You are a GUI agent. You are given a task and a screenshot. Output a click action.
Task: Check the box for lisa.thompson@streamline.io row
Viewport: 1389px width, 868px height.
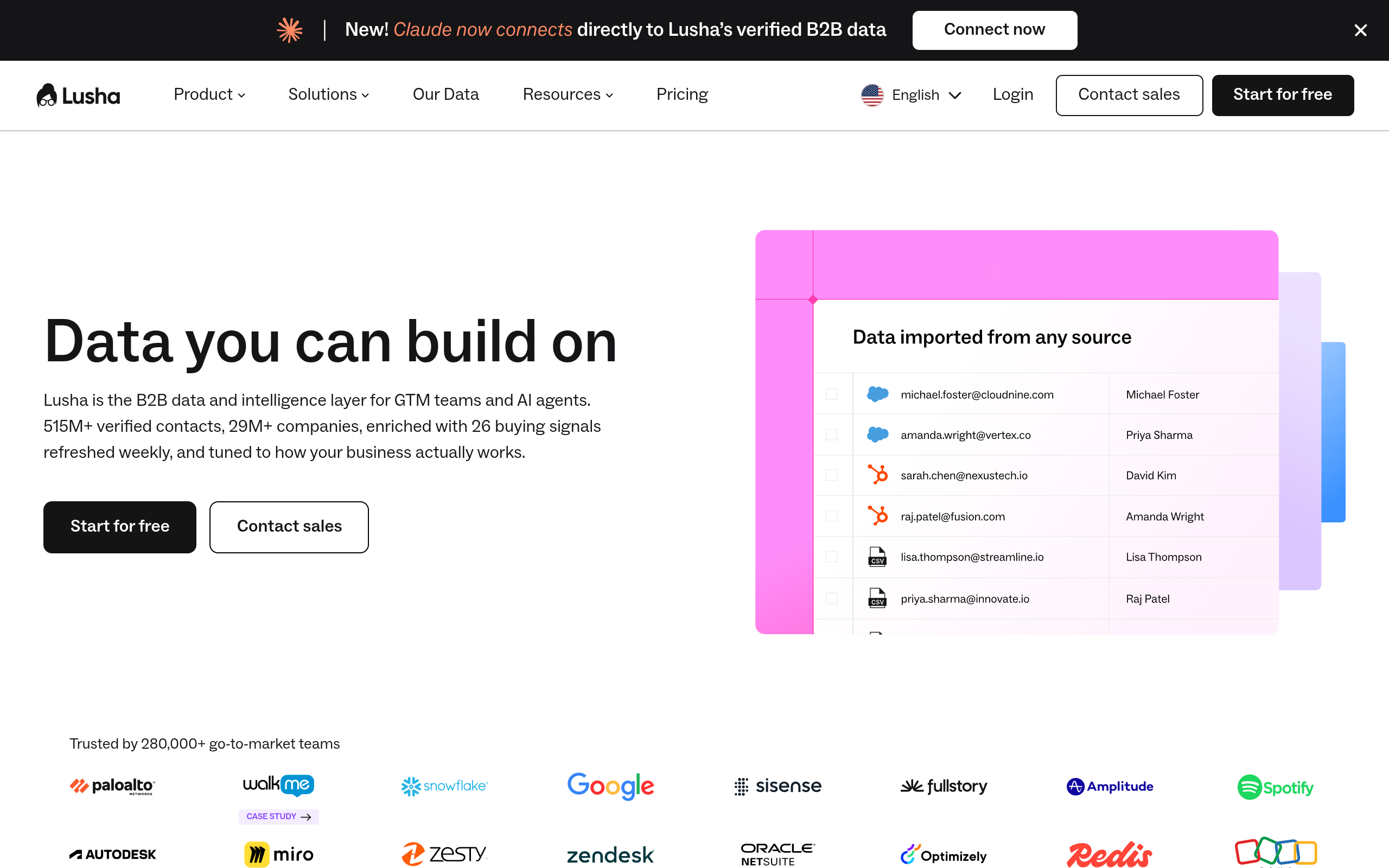pos(831,556)
